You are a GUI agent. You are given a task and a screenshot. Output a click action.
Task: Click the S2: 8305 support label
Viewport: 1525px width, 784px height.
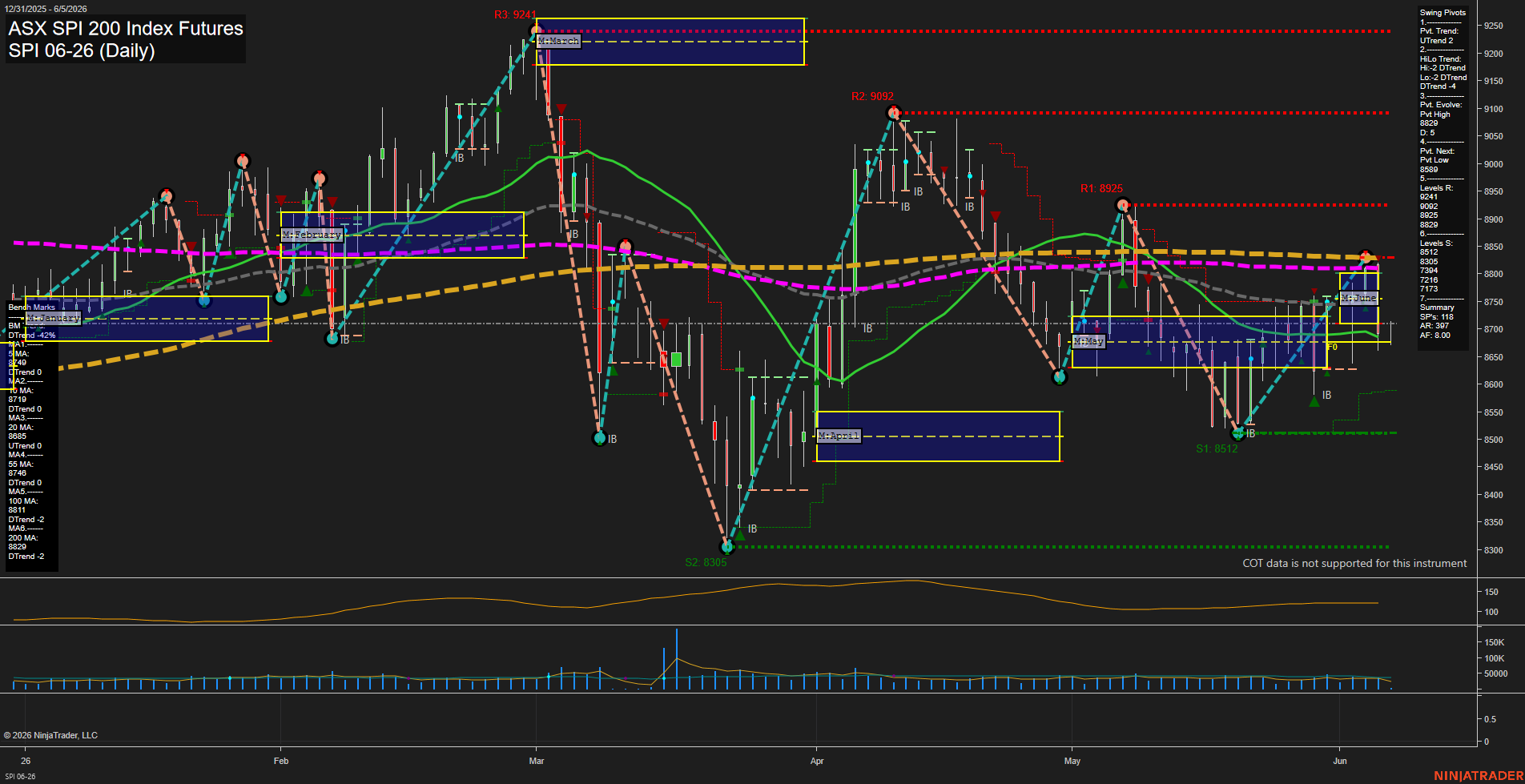coord(706,562)
